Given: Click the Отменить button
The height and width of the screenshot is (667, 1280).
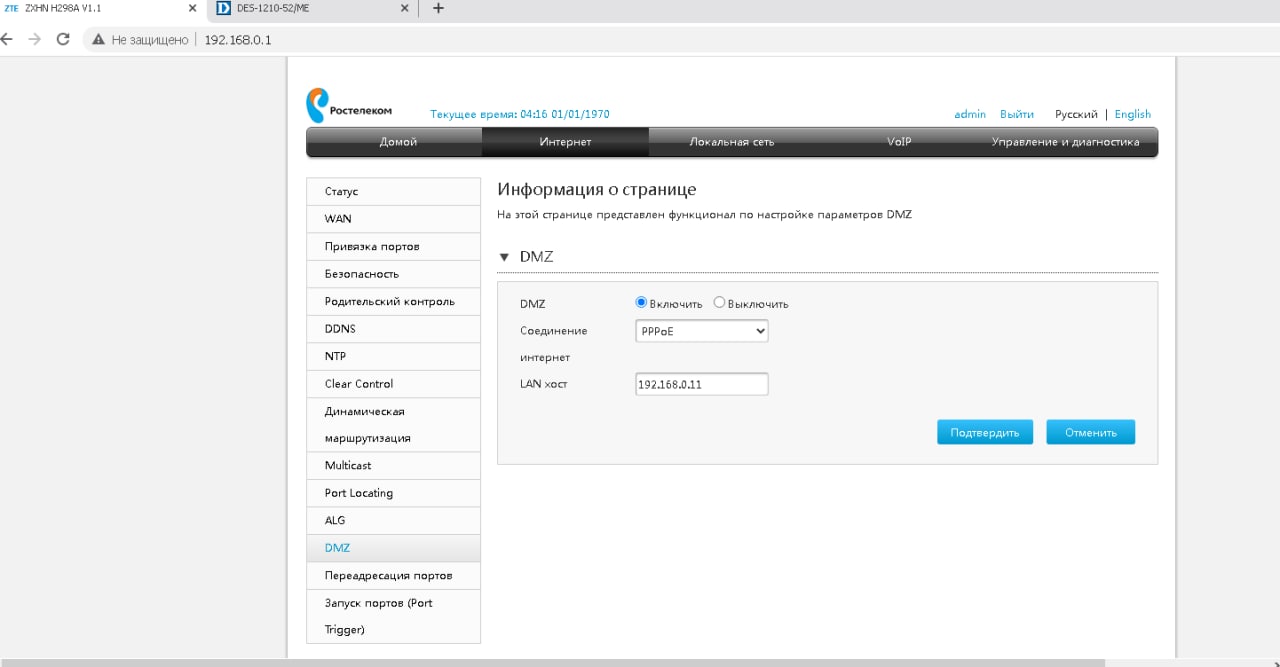Looking at the screenshot, I should 1091,432.
